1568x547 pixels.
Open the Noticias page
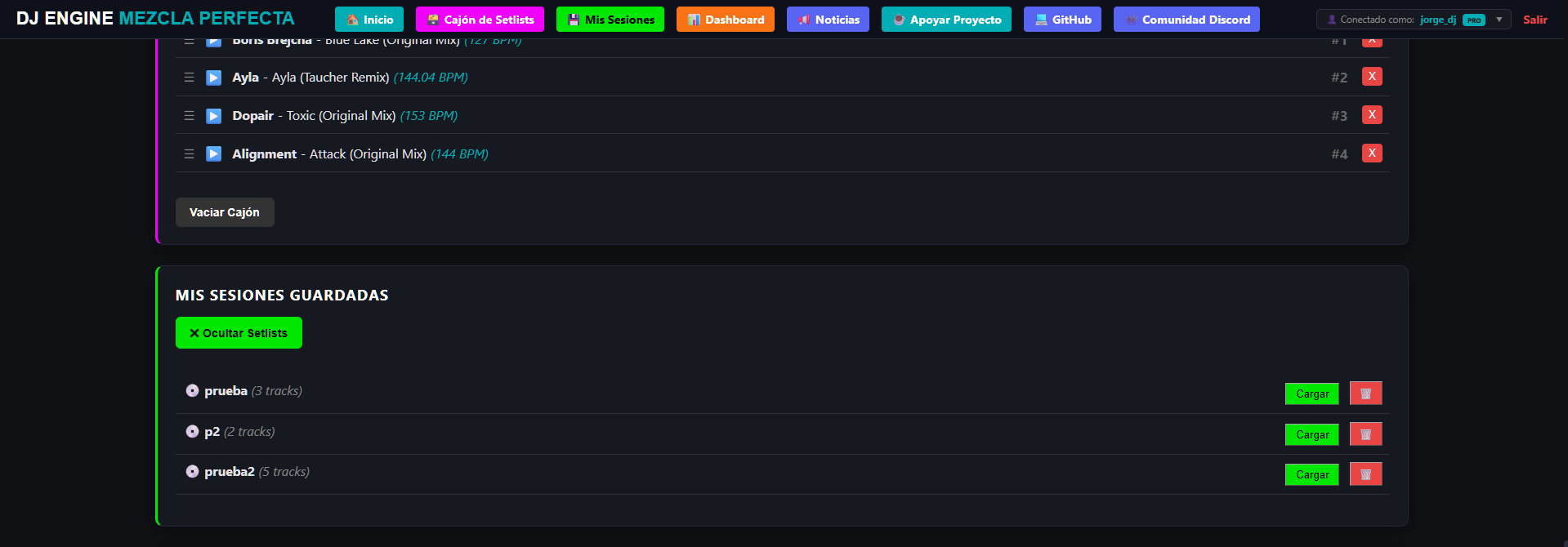click(828, 20)
